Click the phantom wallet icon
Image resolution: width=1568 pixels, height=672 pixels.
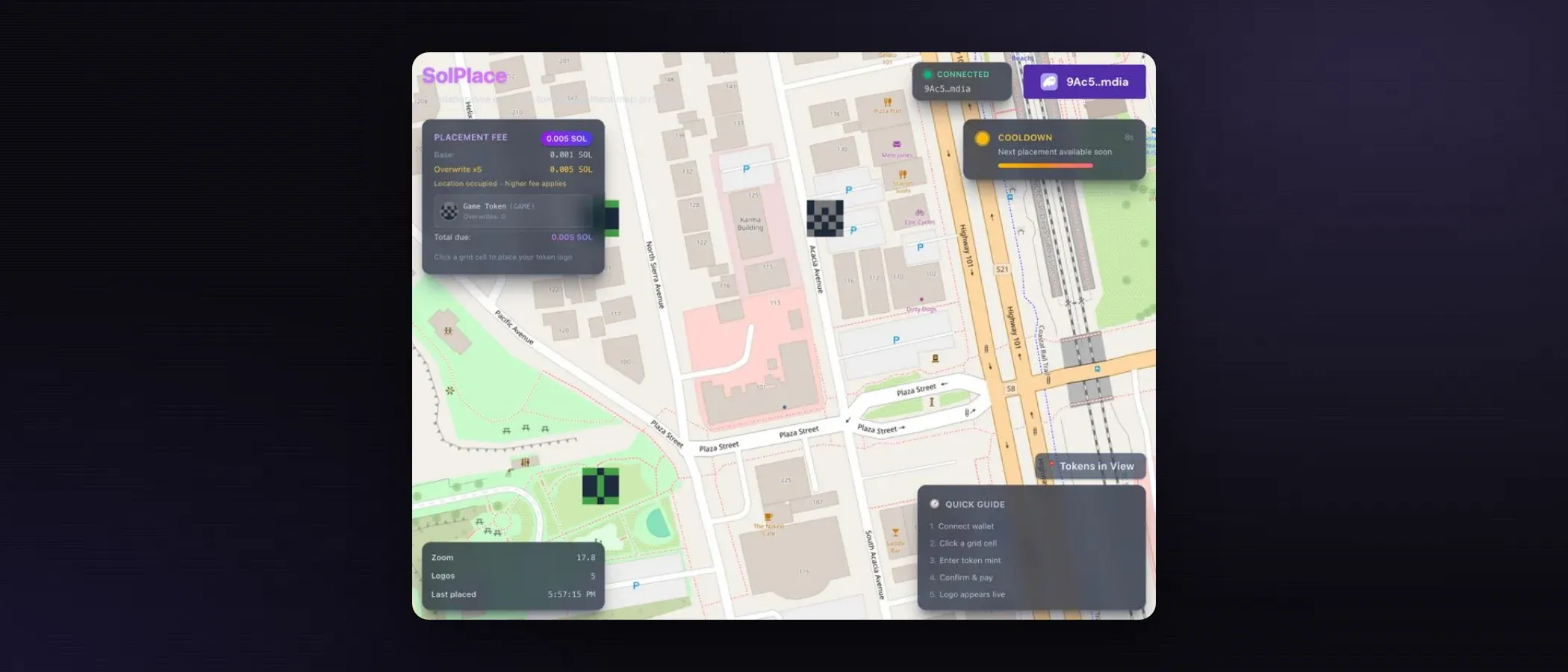pos(1049,82)
